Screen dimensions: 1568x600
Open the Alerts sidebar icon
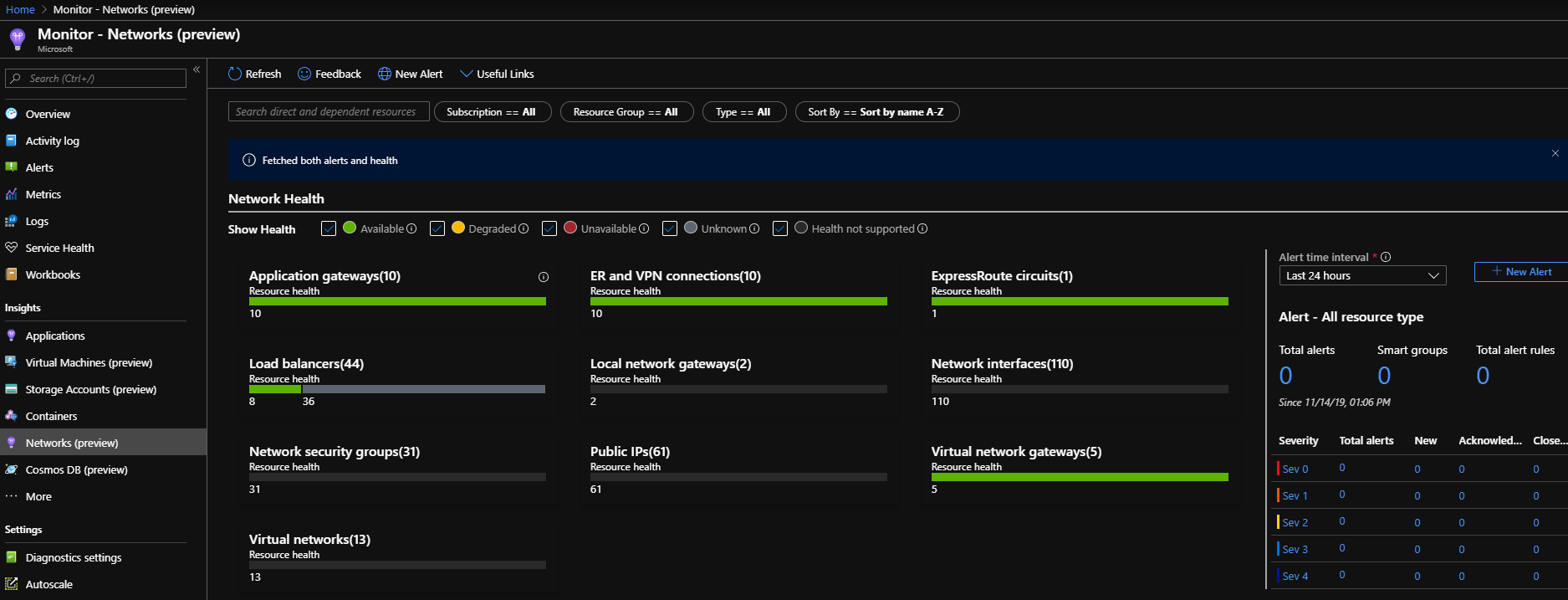point(12,167)
